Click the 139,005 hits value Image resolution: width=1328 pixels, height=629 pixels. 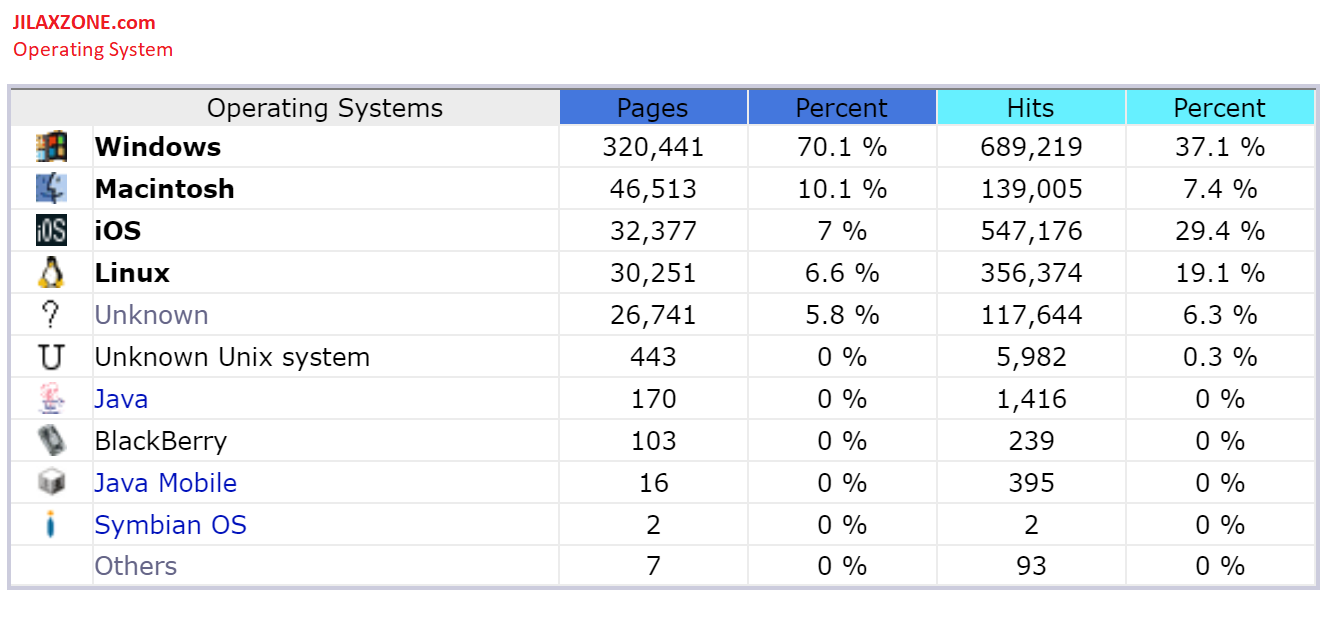point(1031,189)
